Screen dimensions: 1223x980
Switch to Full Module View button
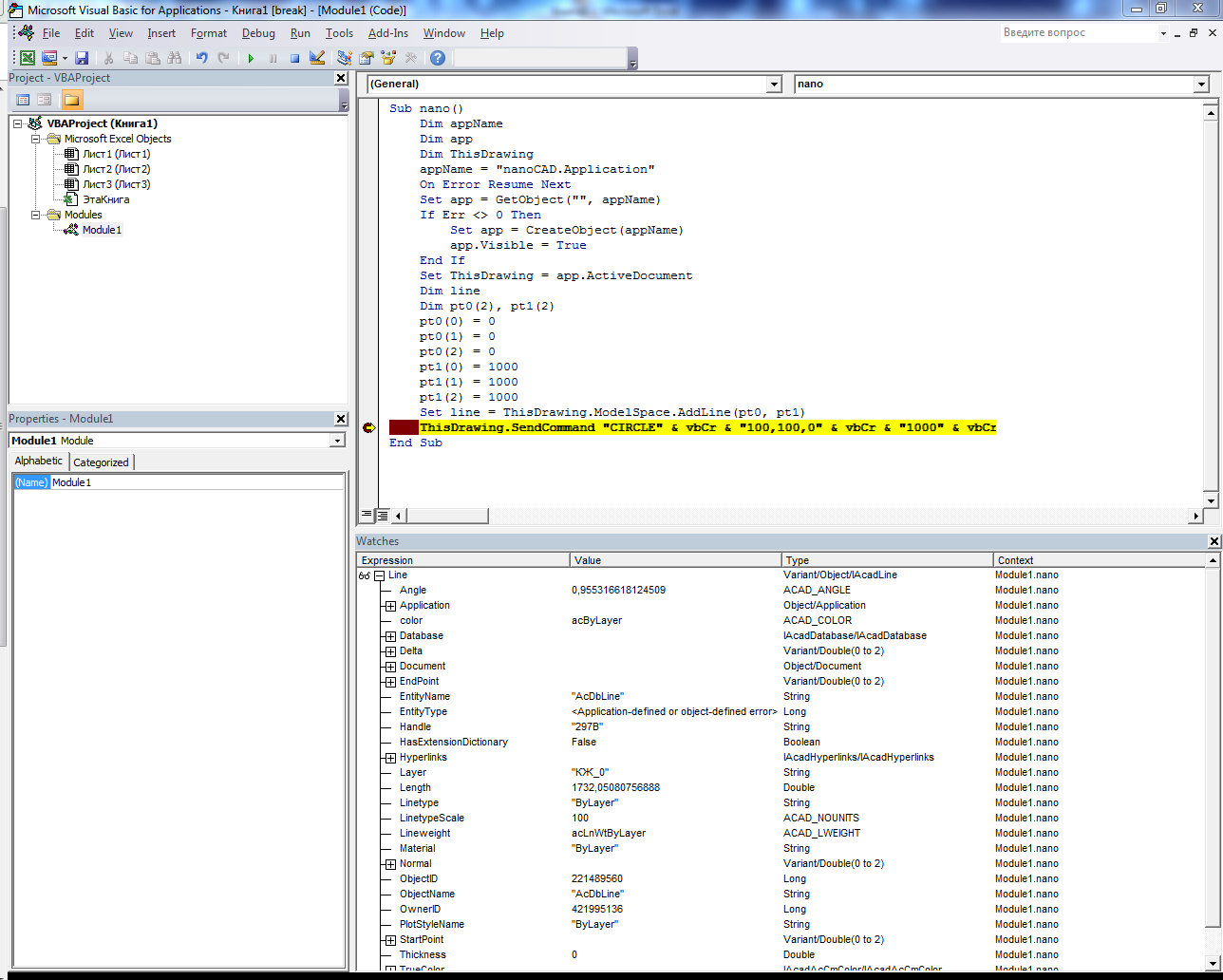click(x=383, y=516)
